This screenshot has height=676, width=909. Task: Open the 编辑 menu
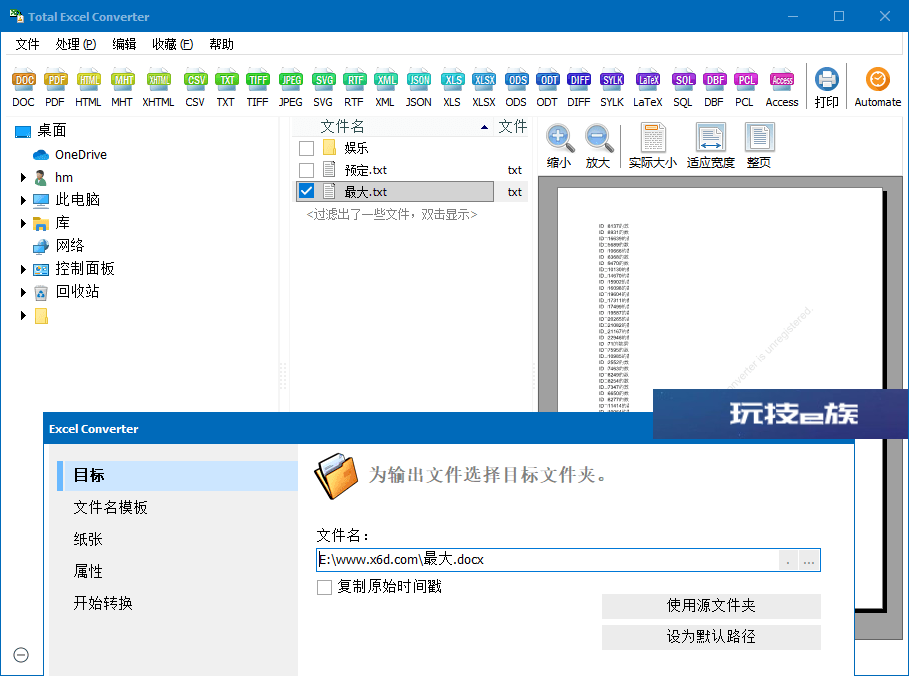[124, 44]
